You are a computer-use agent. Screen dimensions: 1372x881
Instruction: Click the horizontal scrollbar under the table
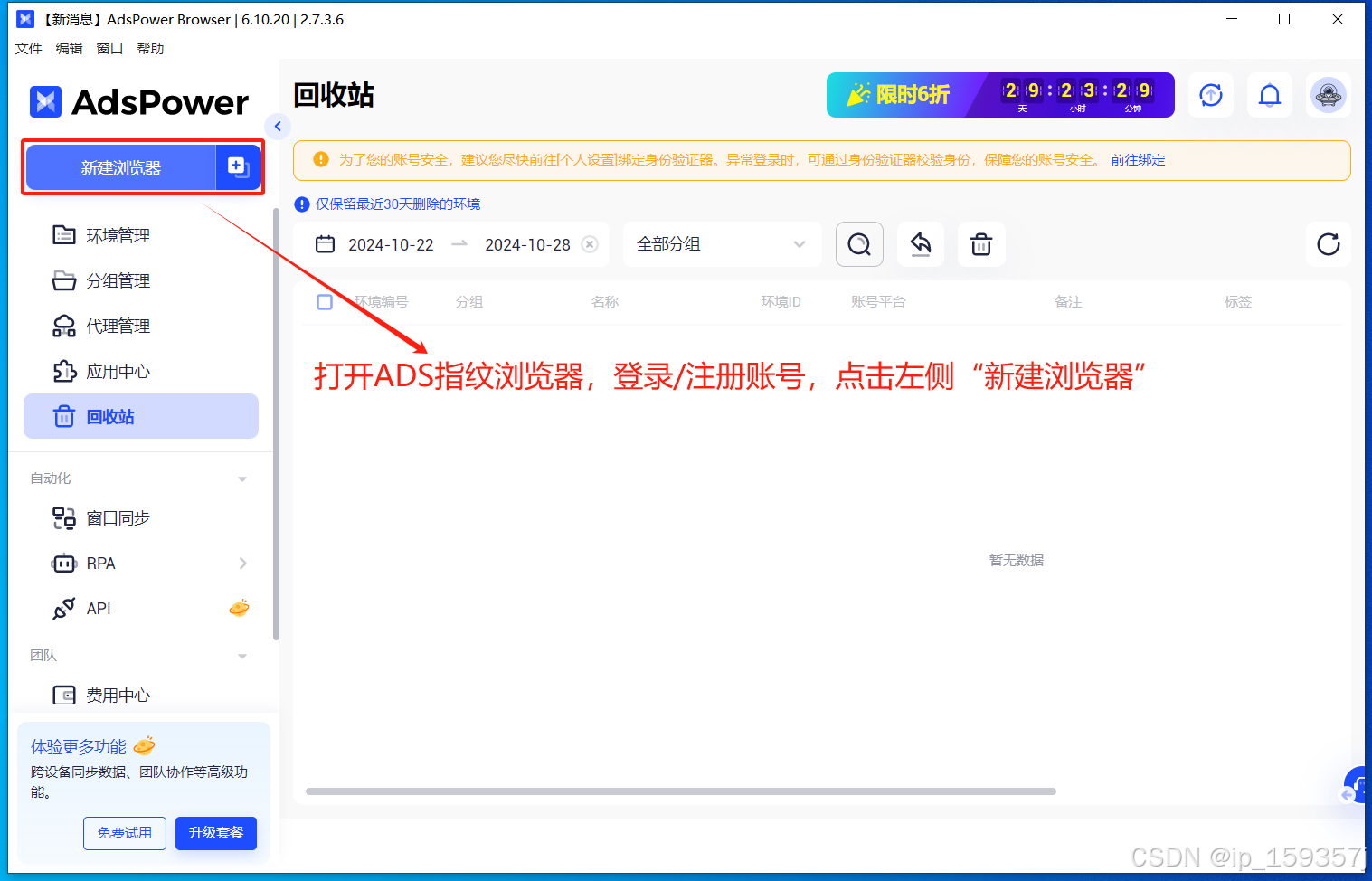(680, 791)
